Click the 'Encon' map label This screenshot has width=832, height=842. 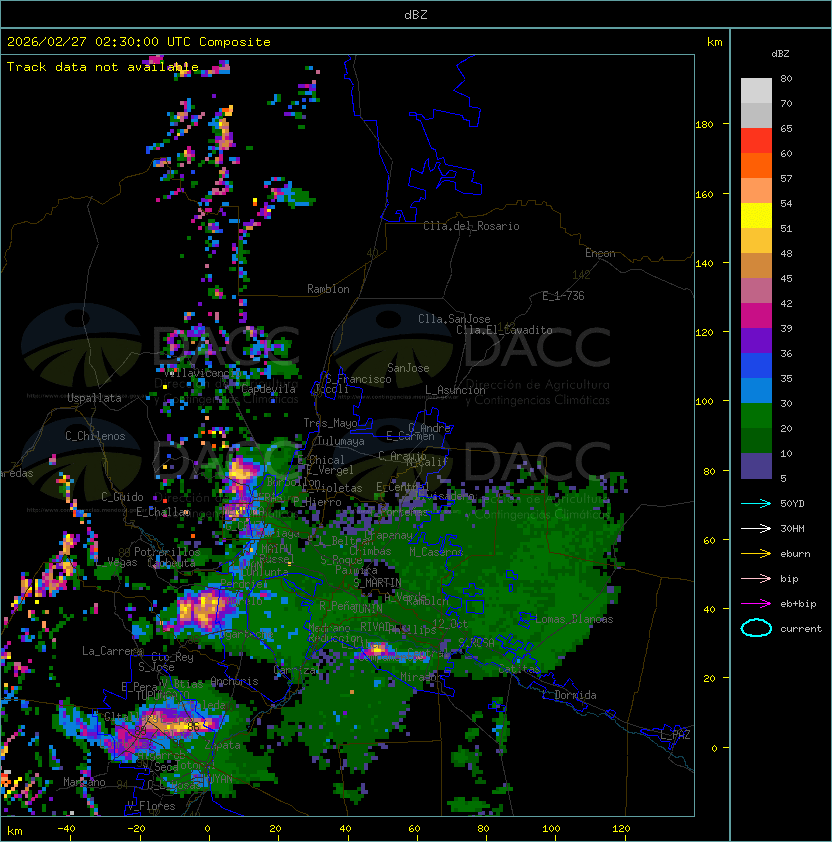tap(600, 253)
